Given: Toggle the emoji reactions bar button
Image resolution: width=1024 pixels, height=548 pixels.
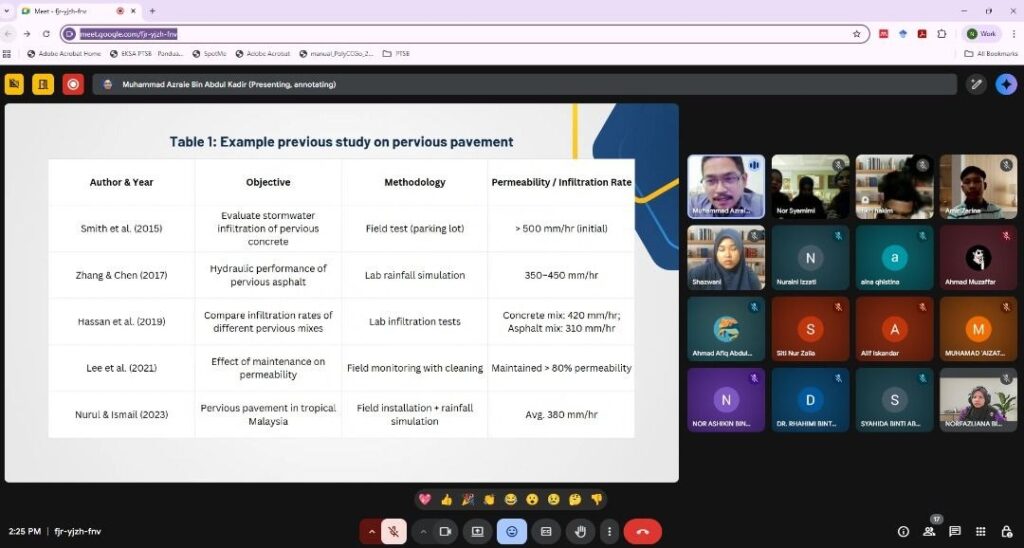Looking at the screenshot, I should pos(512,532).
